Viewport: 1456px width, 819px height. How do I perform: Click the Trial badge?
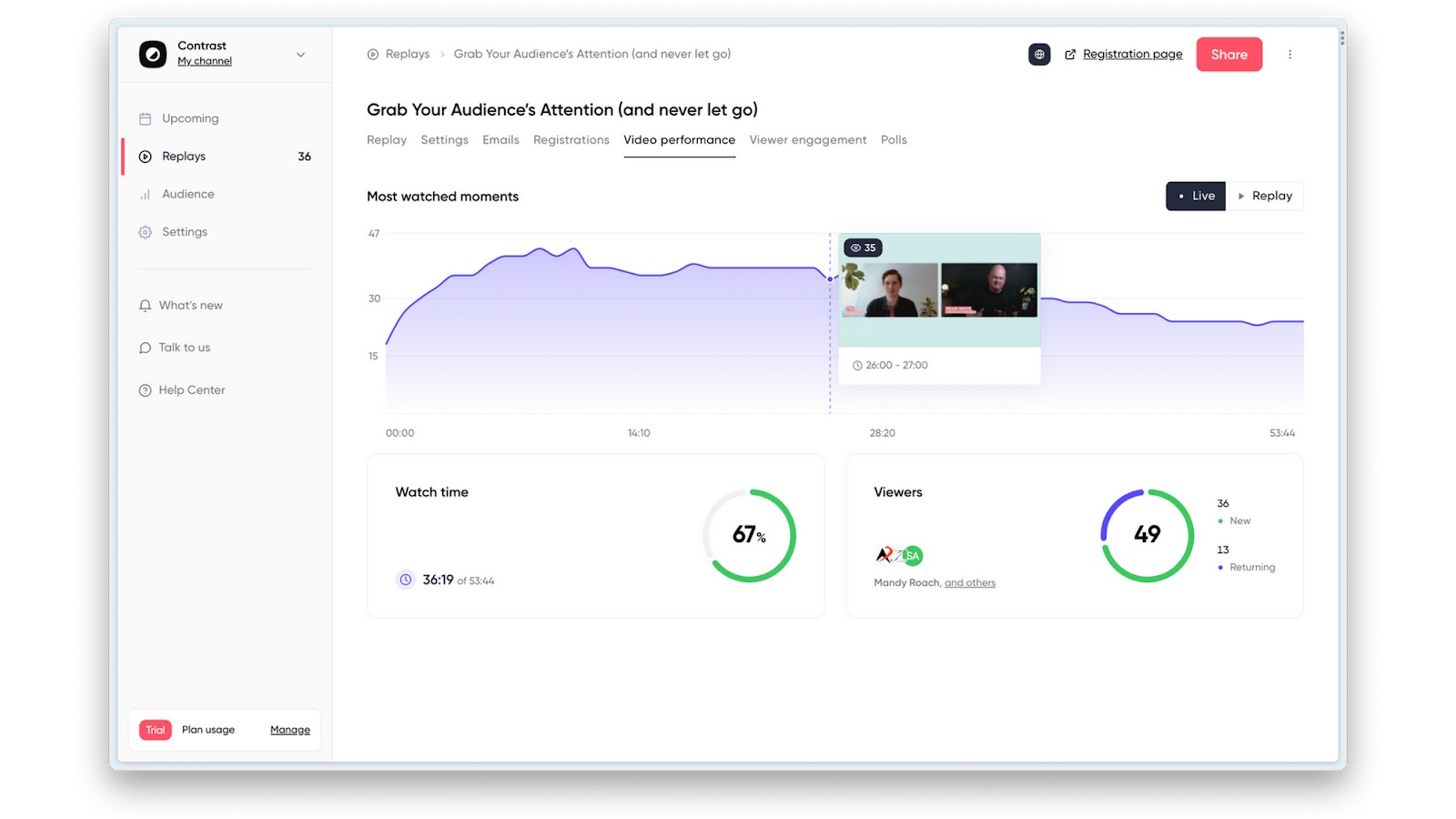pyautogui.click(x=156, y=730)
